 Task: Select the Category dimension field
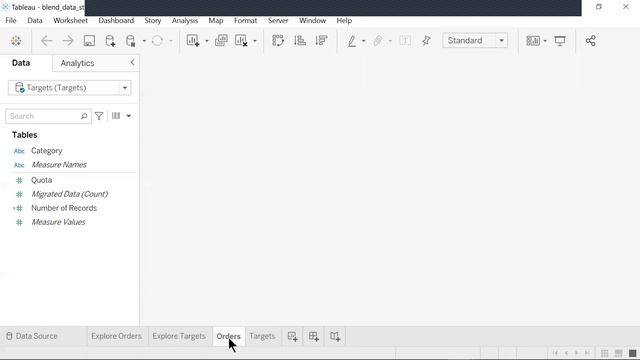47,151
